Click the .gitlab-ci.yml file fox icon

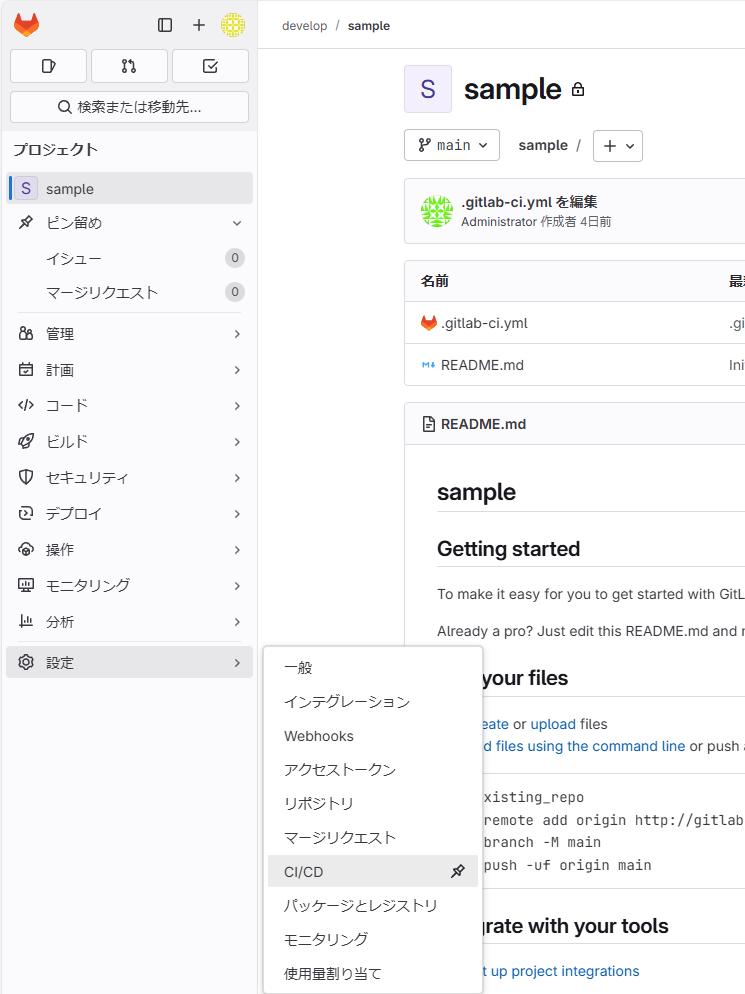point(429,323)
